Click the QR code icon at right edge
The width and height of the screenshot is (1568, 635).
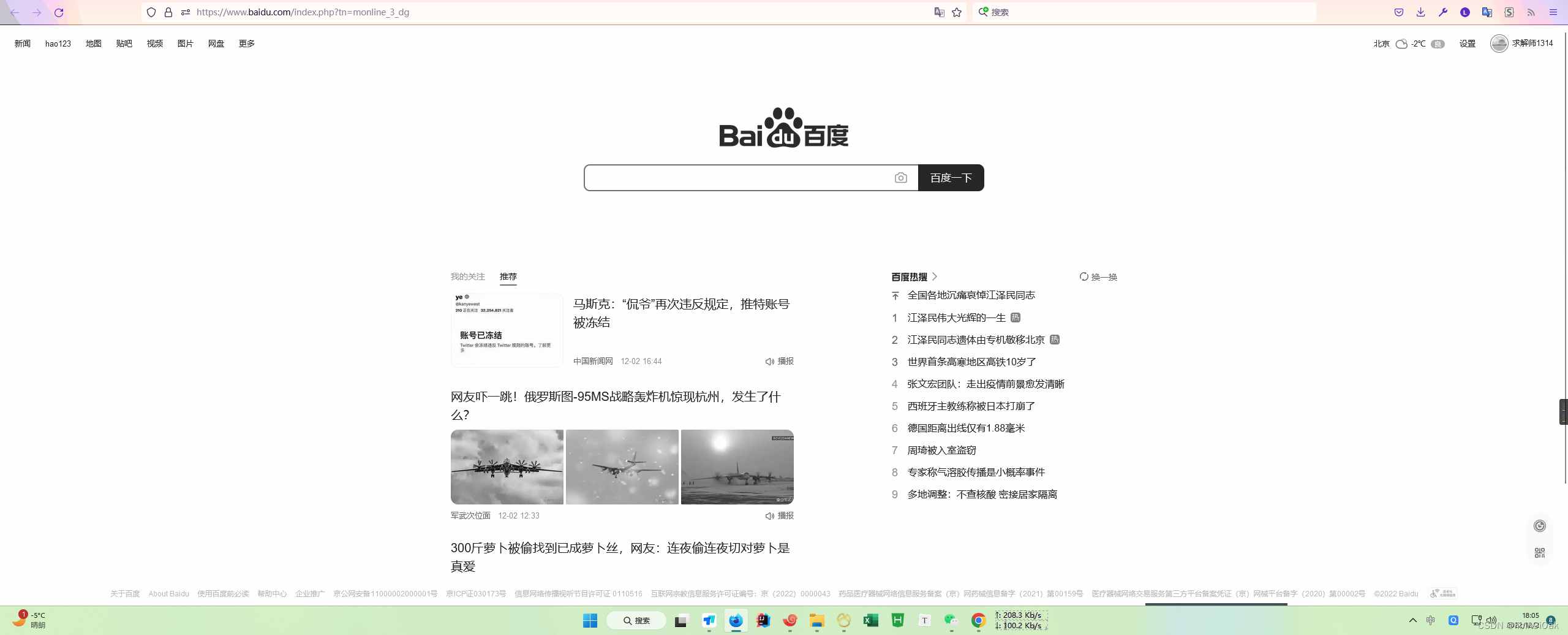click(x=1540, y=553)
